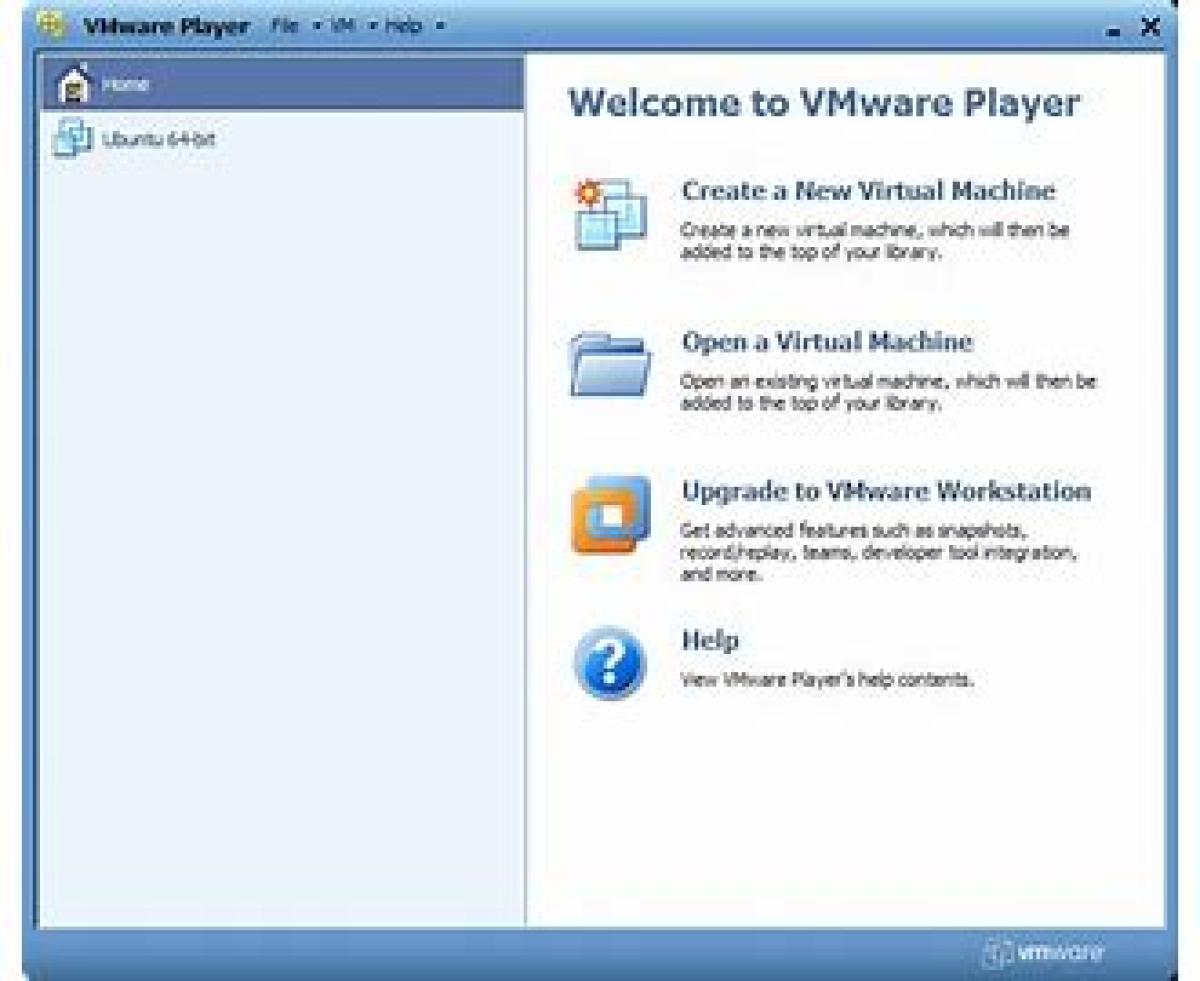Click the Open a Virtual Machine heading

tap(826, 341)
